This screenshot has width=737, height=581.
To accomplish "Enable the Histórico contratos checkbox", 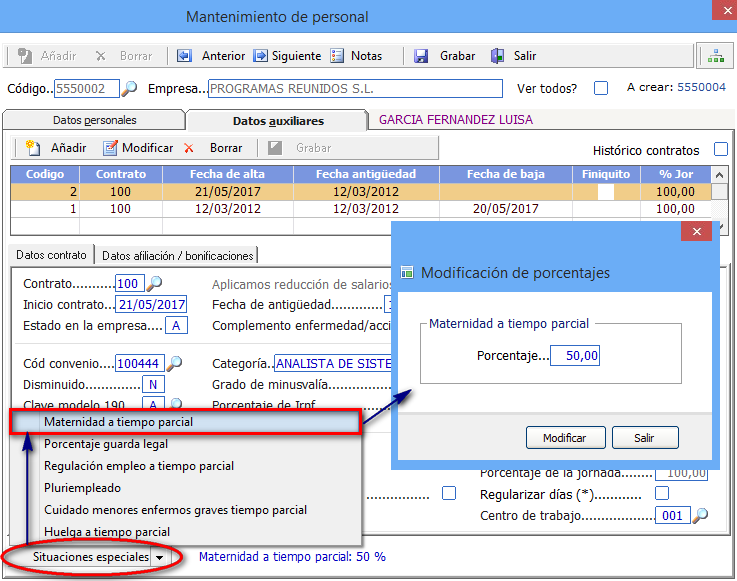I will 721,150.
